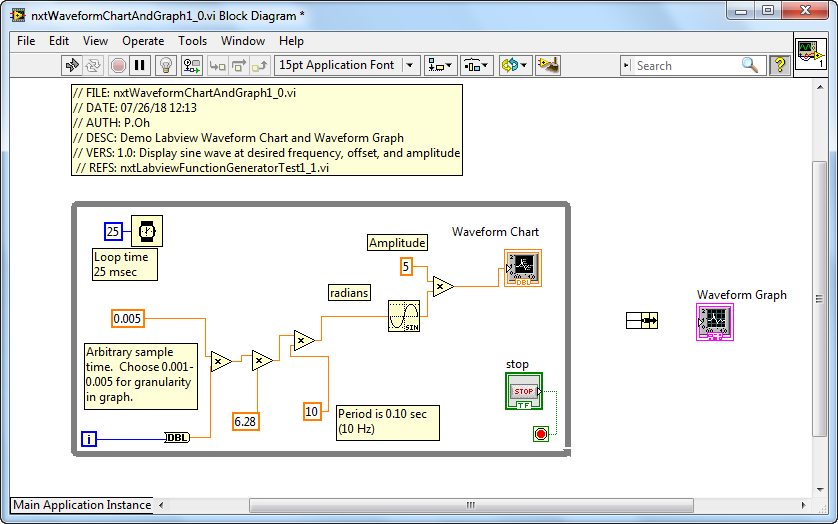Click the Waveform Chart label
The height and width of the screenshot is (524, 838).
click(495, 232)
